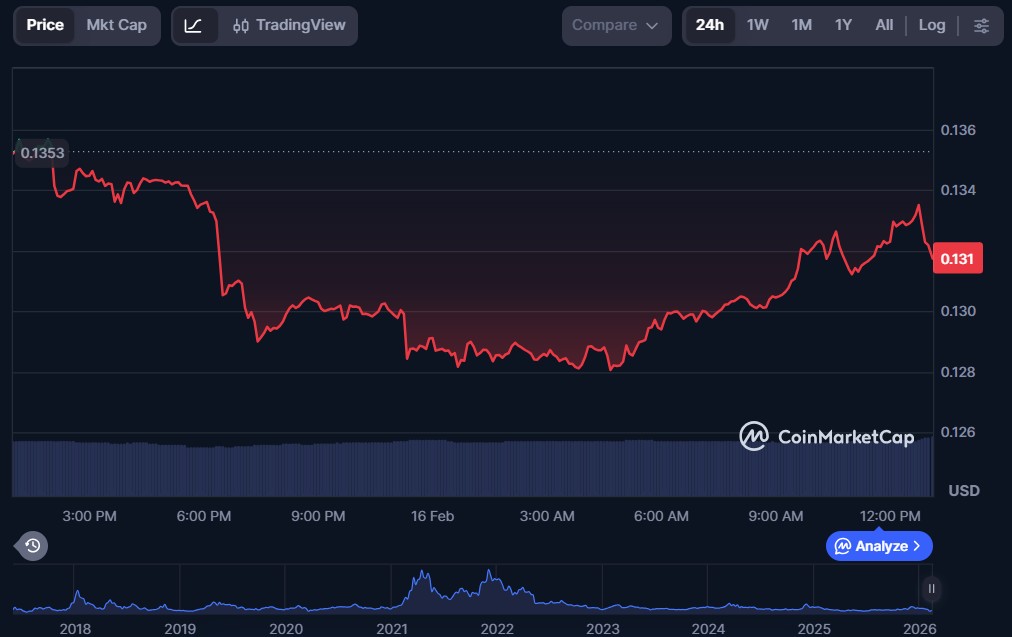Open chart settings sliders icon
1012x637 pixels.
981,25
